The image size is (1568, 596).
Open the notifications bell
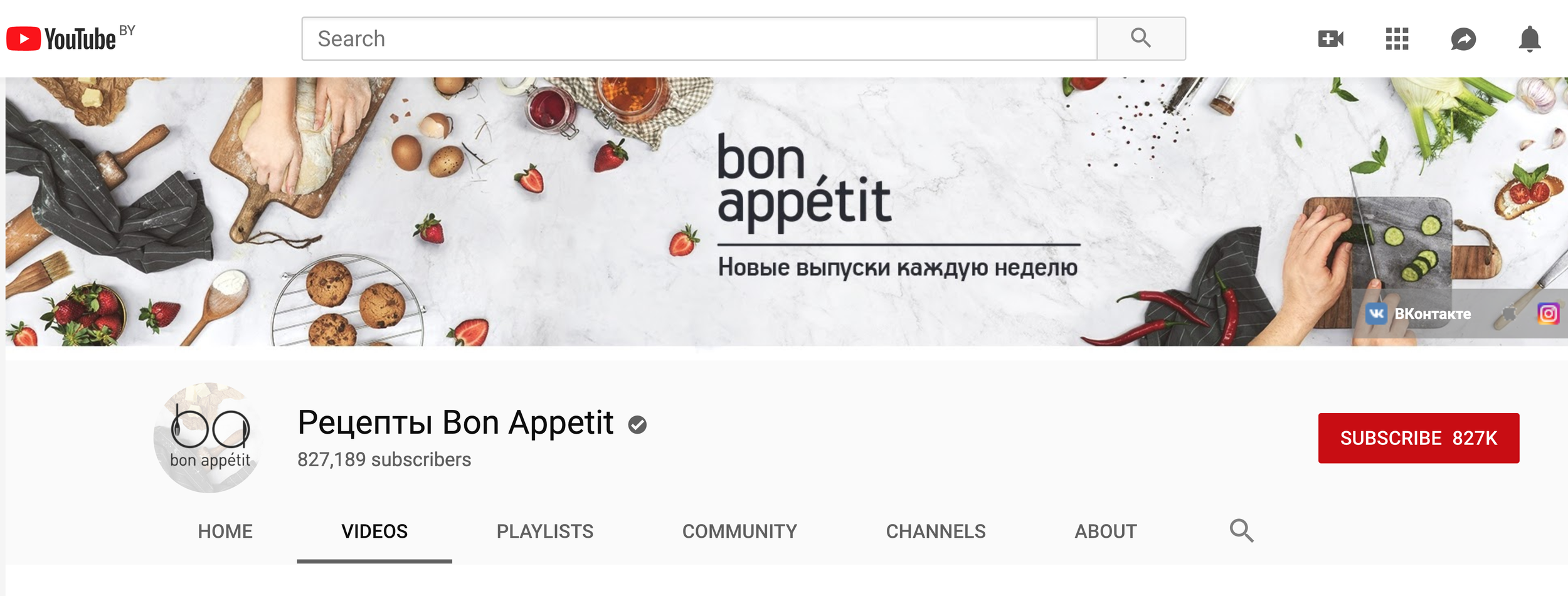1530,39
